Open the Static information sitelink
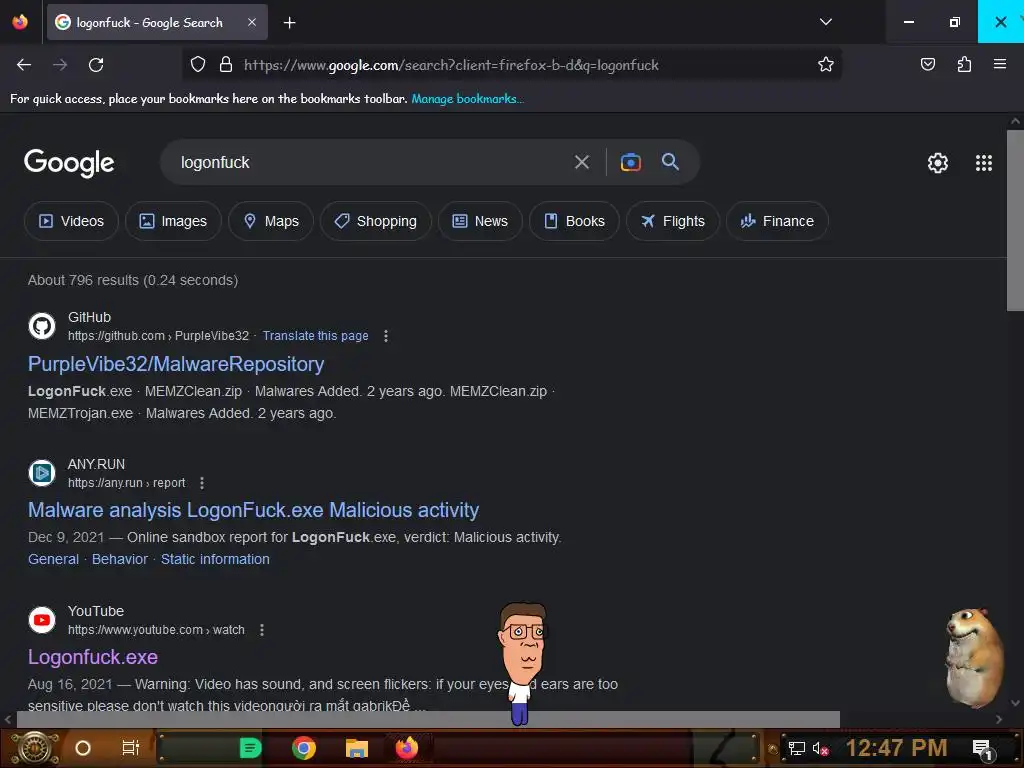The image size is (1024, 768). pos(215,559)
